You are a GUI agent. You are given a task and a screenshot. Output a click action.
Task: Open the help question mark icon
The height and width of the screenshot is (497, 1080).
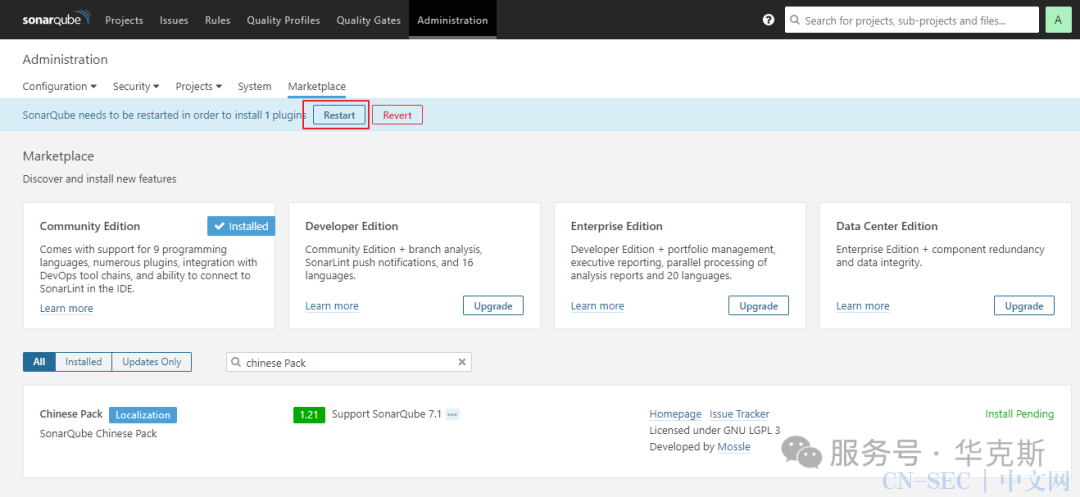[769, 20]
